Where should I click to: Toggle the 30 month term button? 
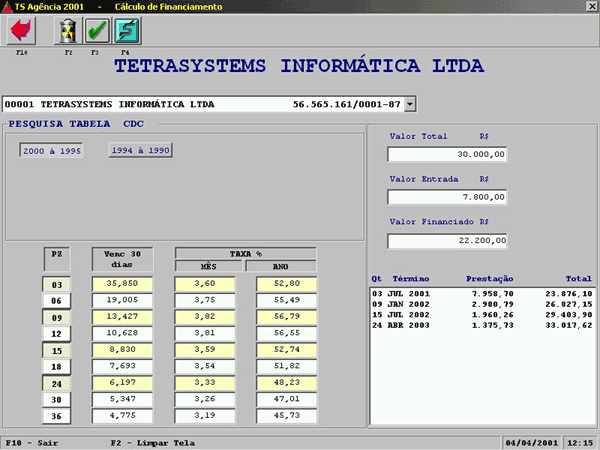[x=56, y=399]
